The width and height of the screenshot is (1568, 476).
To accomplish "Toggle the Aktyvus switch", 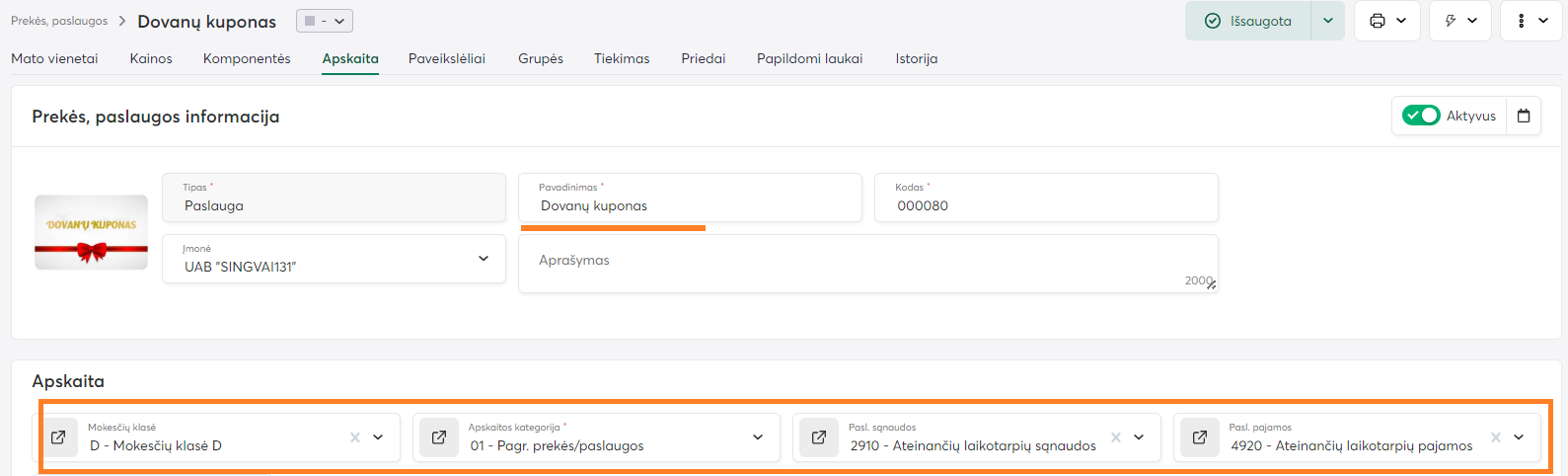I will pos(1421,116).
